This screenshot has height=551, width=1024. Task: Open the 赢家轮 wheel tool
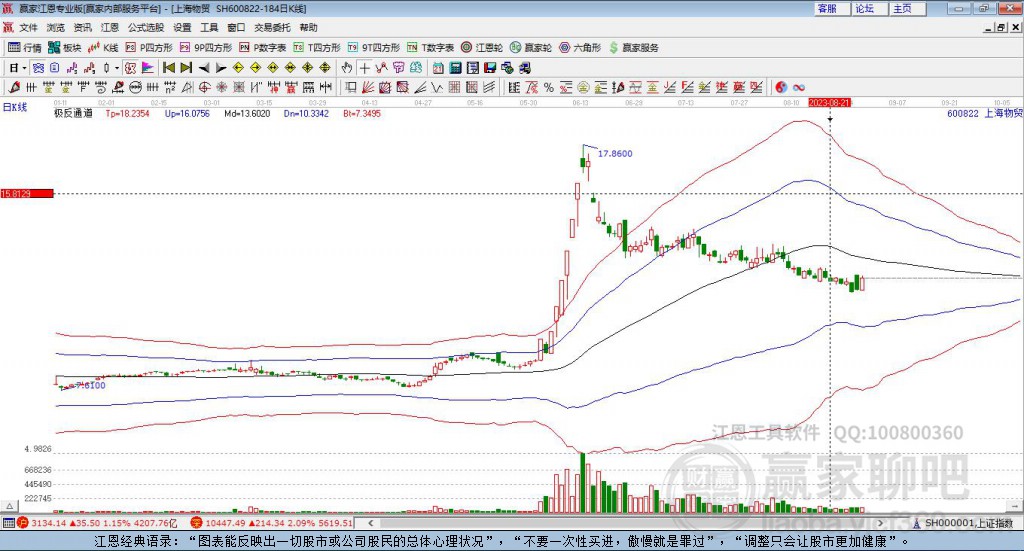531,48
